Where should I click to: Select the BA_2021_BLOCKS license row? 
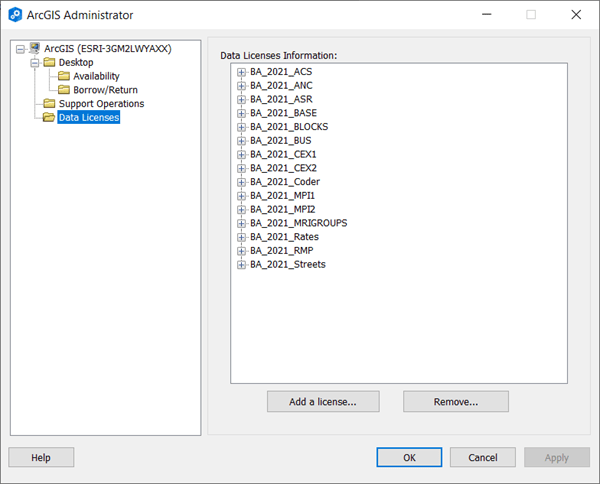pos(289,127)
